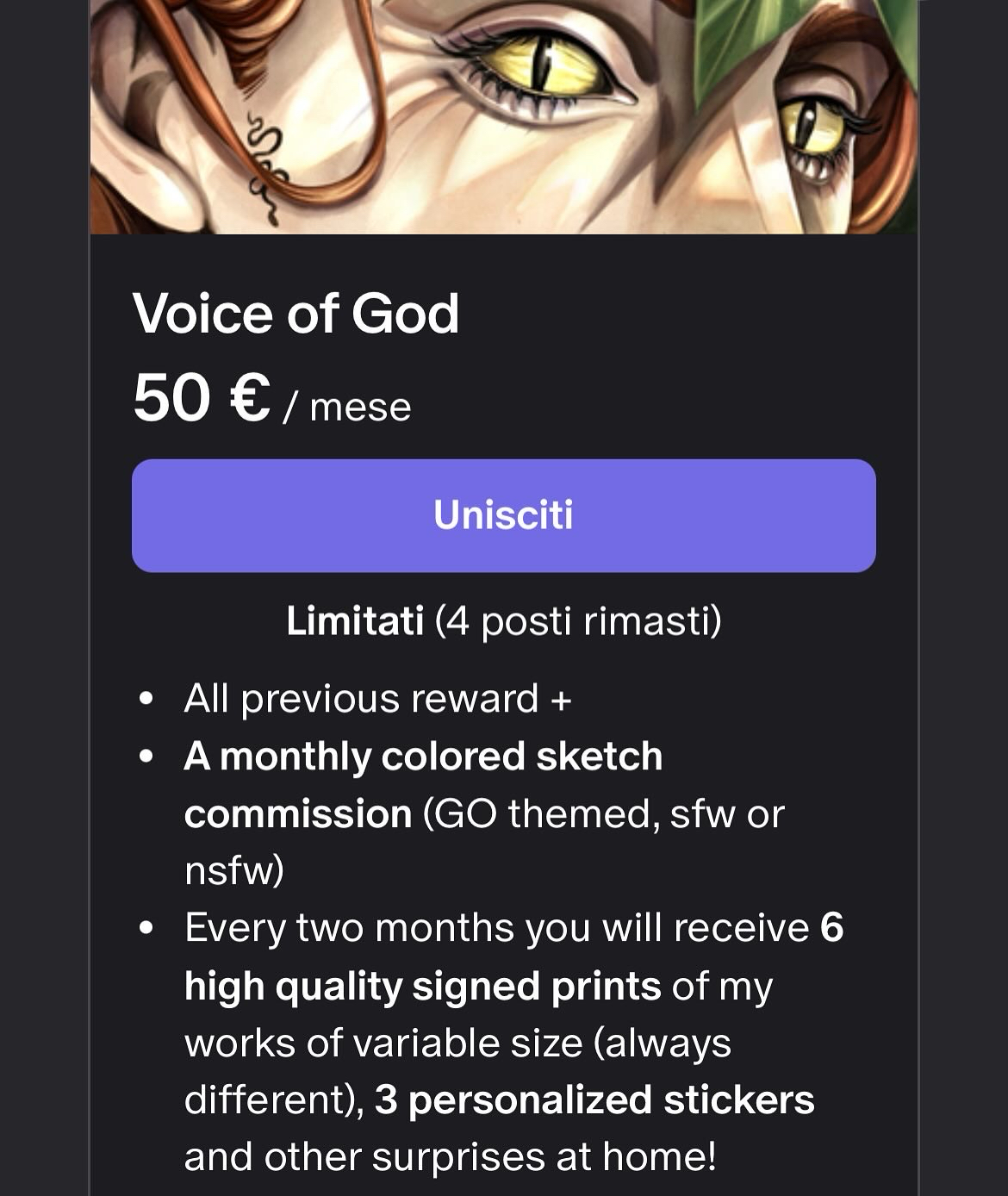Click the "Every two months you will receive" text
Screen dimensions: 1008x1196
tap(496, 929)
